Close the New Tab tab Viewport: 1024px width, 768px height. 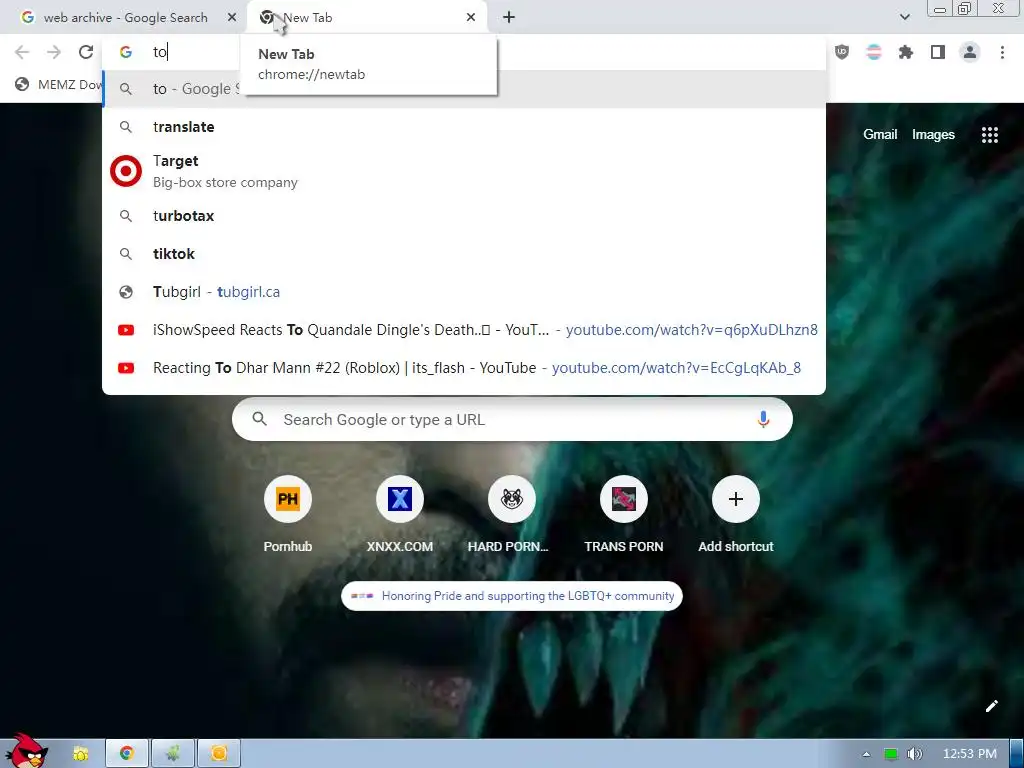coord(471,18)
